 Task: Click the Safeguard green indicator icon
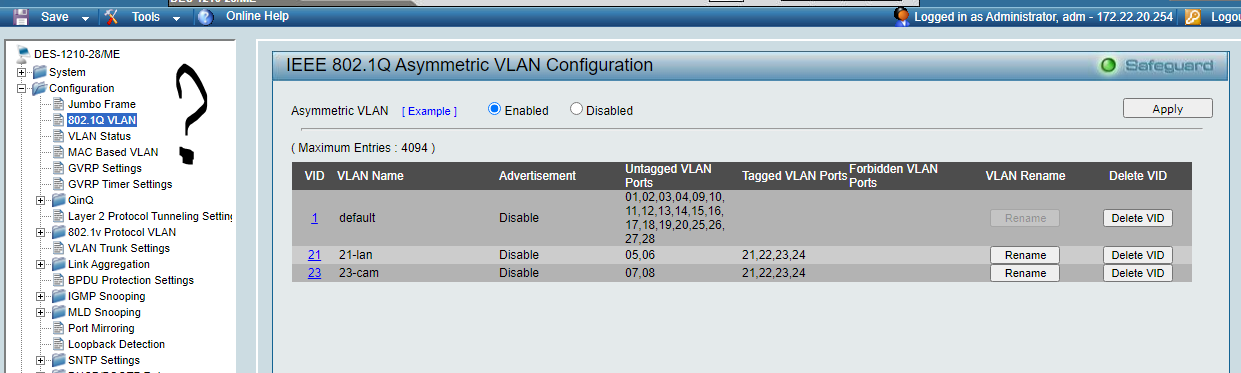tap(1107, 66)
